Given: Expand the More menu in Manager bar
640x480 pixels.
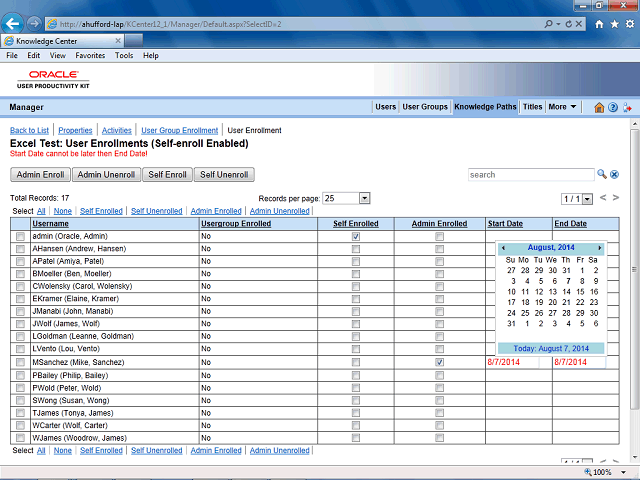Looking at the screenshot, I should 562,107.
